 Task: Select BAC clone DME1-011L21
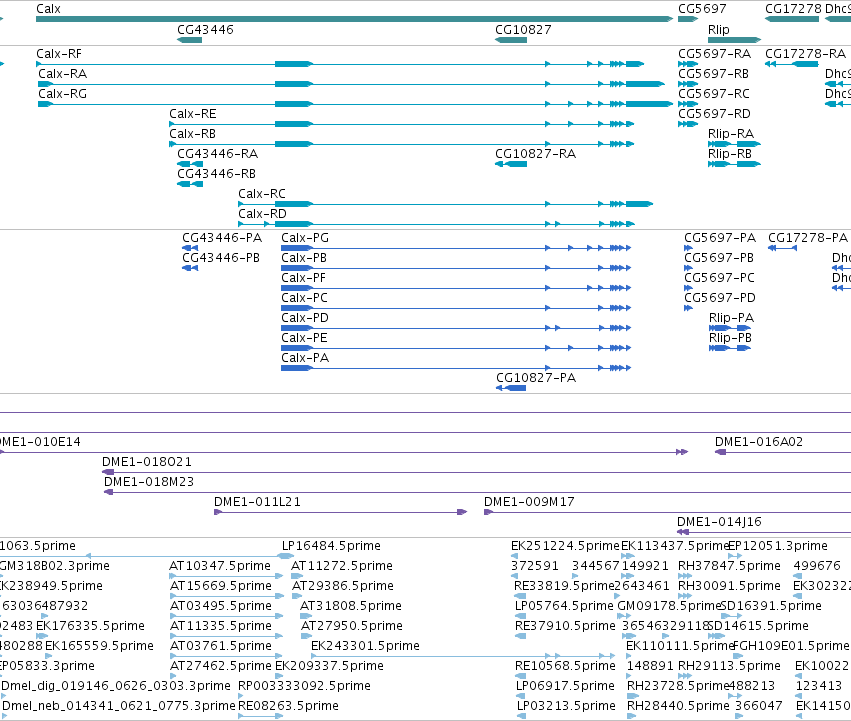pos(257,502)
